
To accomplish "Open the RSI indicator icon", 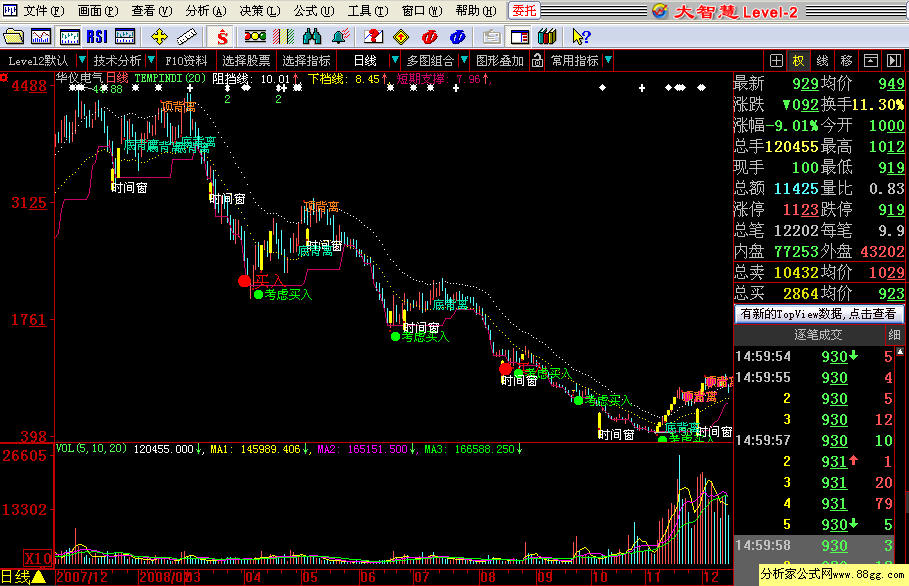I will click(x=97, y=37).
